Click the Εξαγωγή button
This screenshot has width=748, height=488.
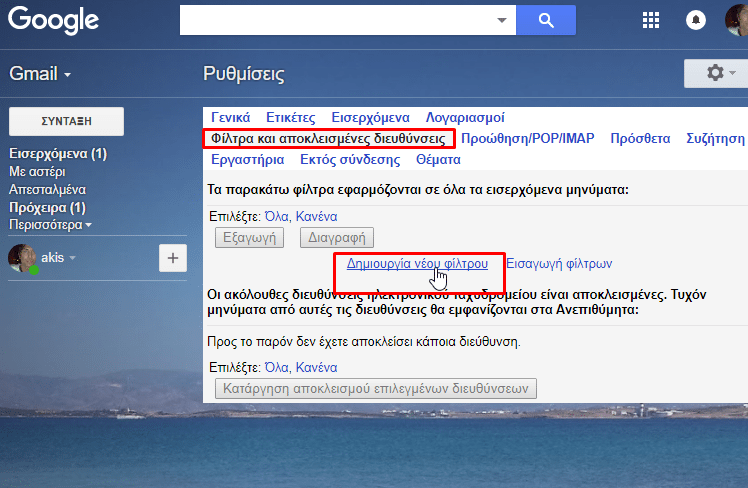tap(249, 238)
